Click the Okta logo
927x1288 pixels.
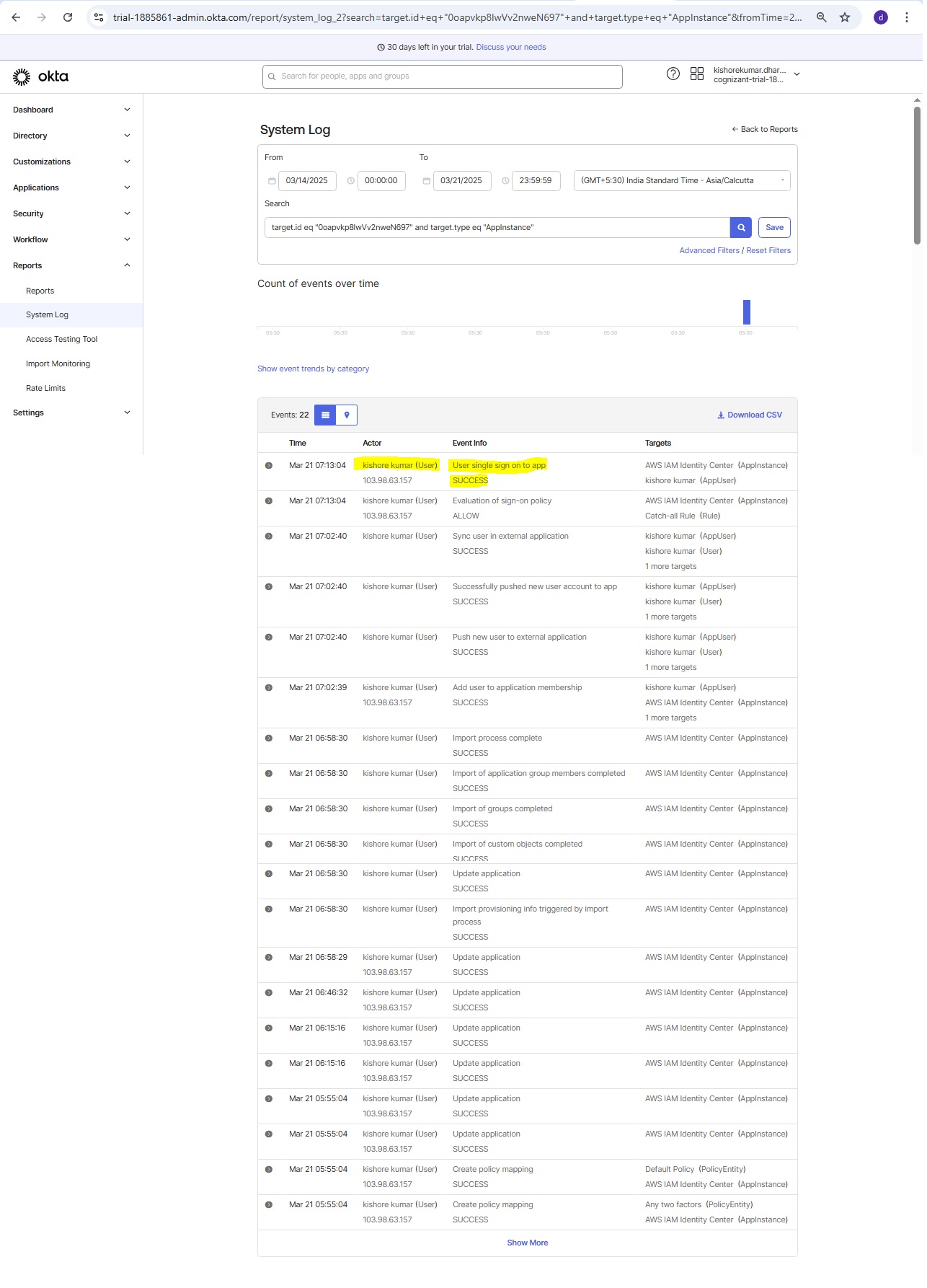click(x=40, y=76)
